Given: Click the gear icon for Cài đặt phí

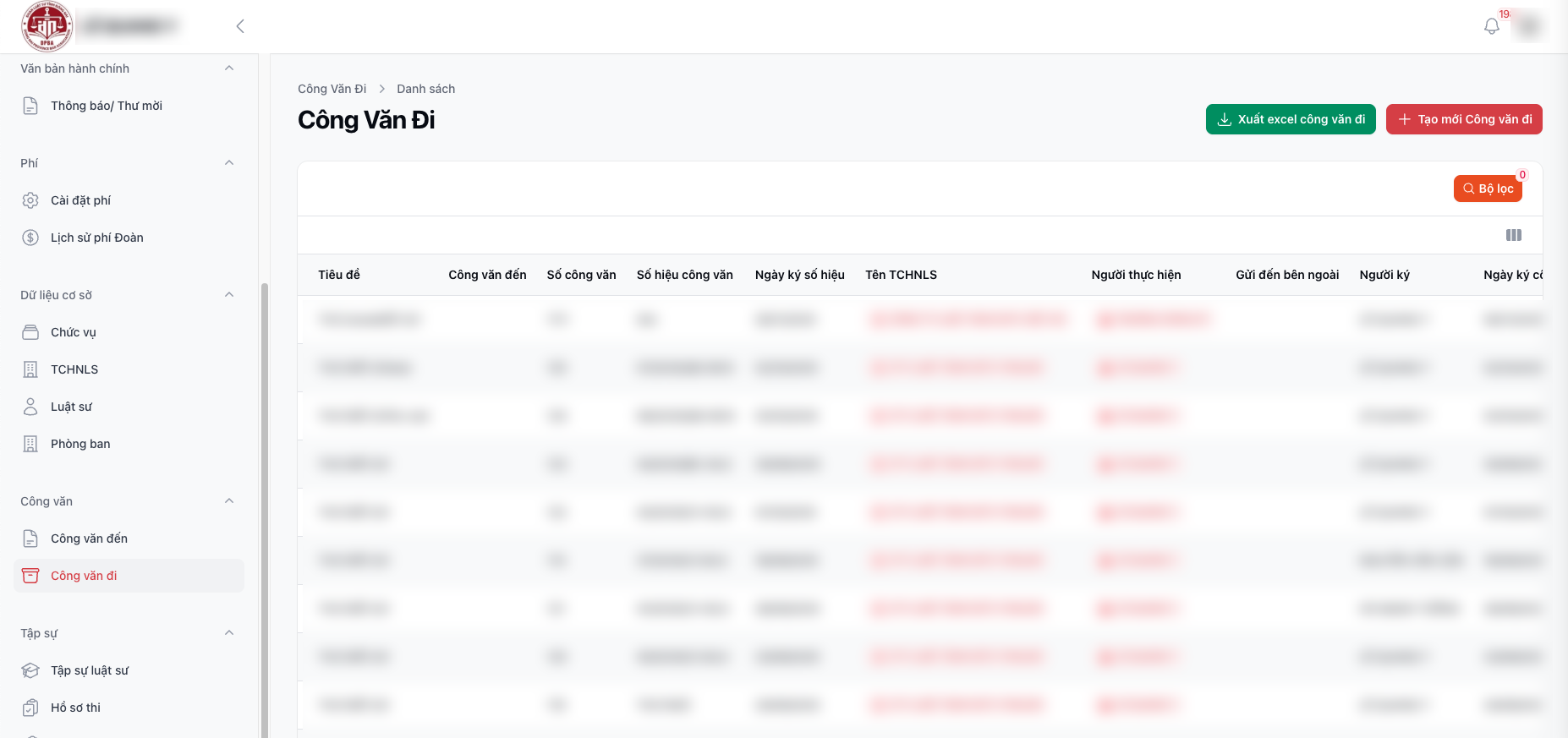Looking at the screenshot, I should (x=30, y=200).
